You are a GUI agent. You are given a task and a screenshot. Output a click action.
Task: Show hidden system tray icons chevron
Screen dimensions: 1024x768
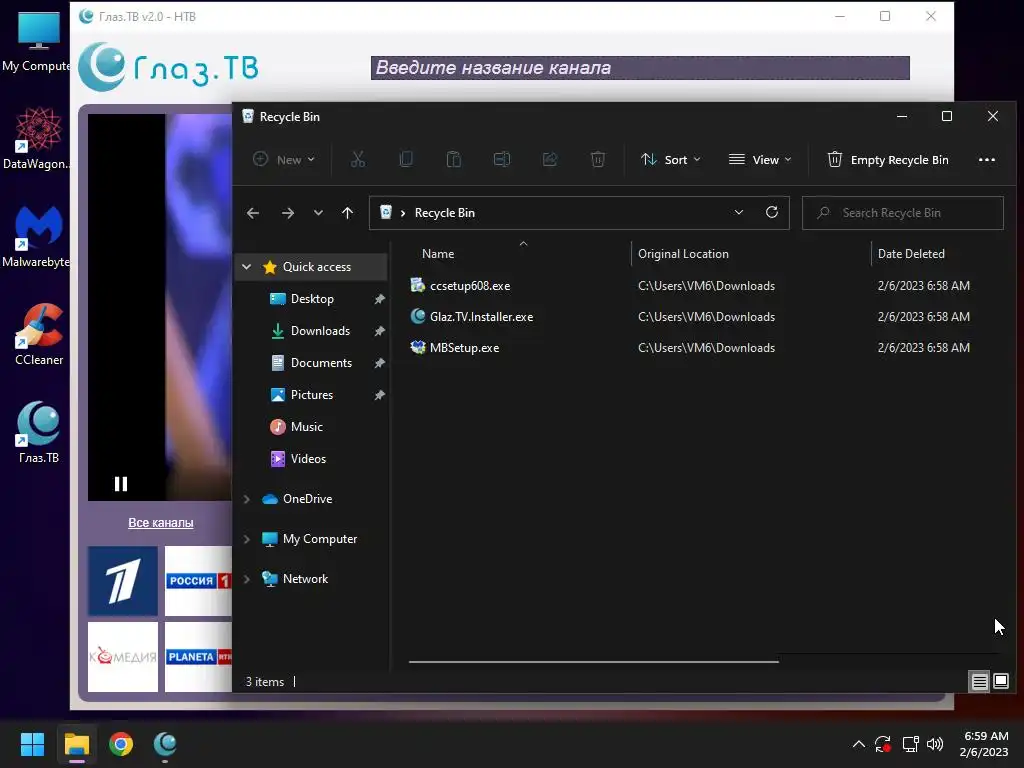(x=859, y=744)
